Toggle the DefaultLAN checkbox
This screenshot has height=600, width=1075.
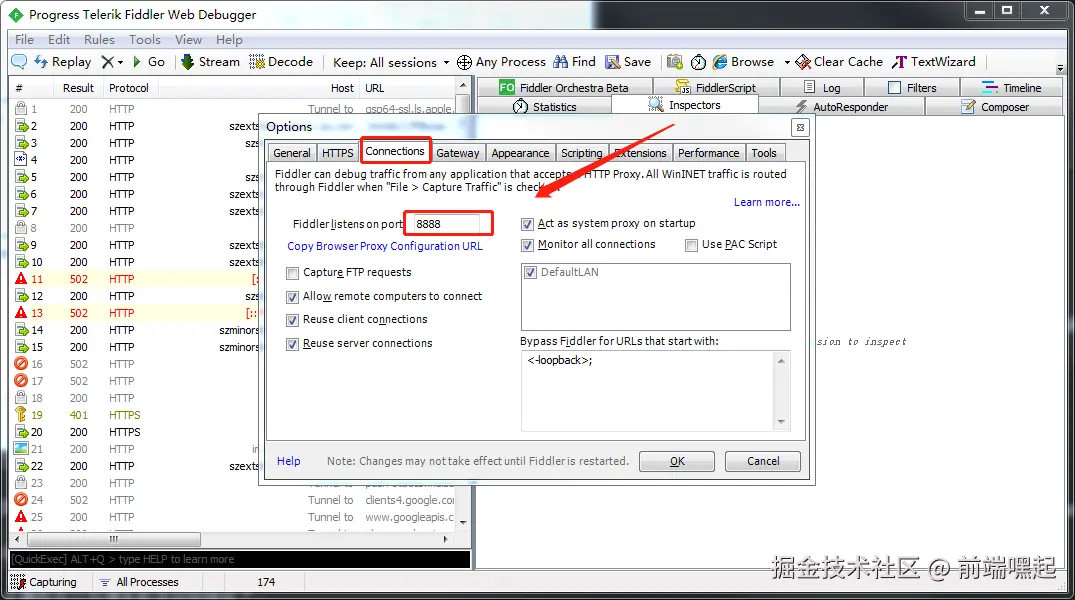531,272
